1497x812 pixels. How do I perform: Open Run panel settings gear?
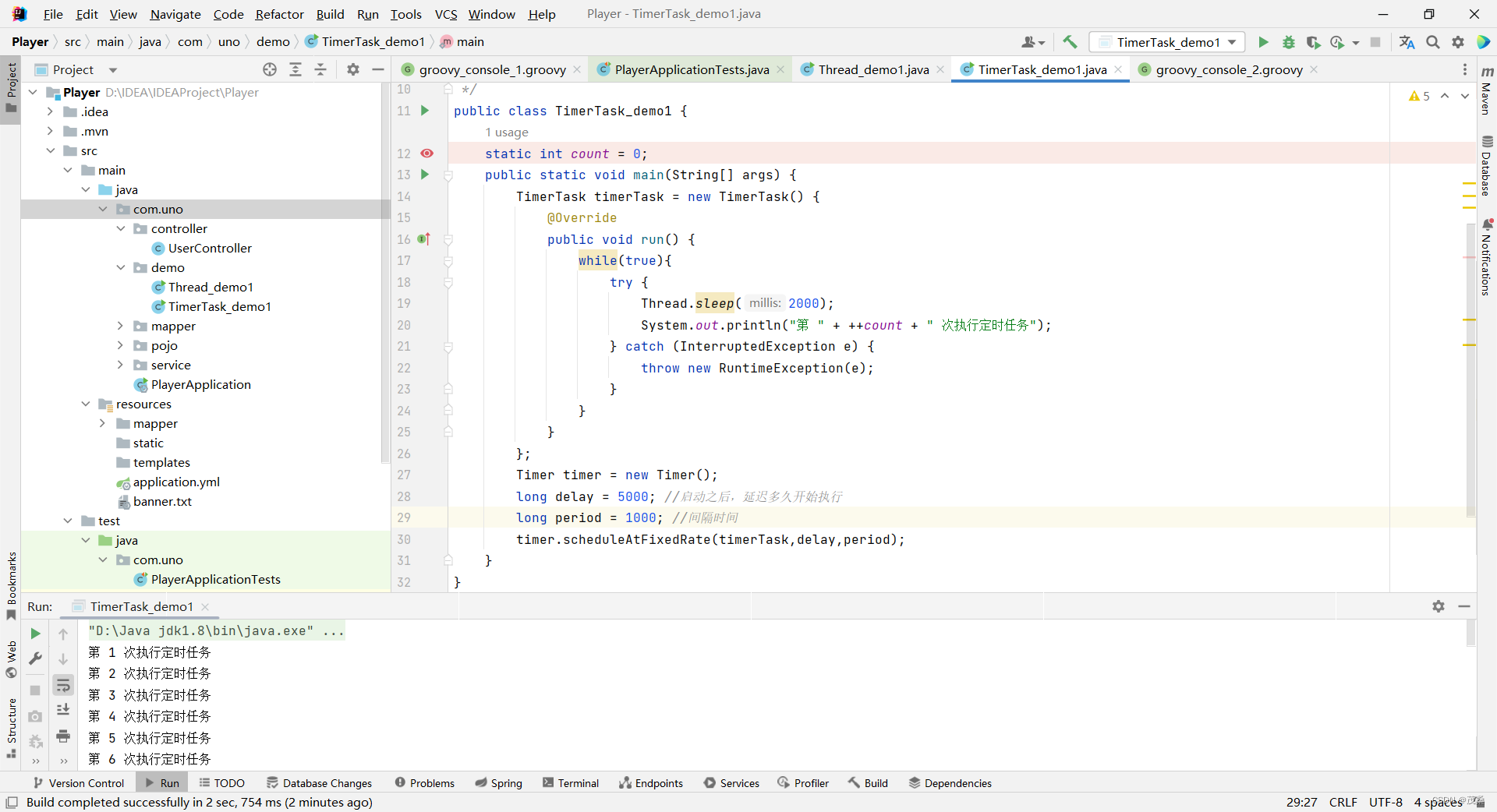point(1439,606)
